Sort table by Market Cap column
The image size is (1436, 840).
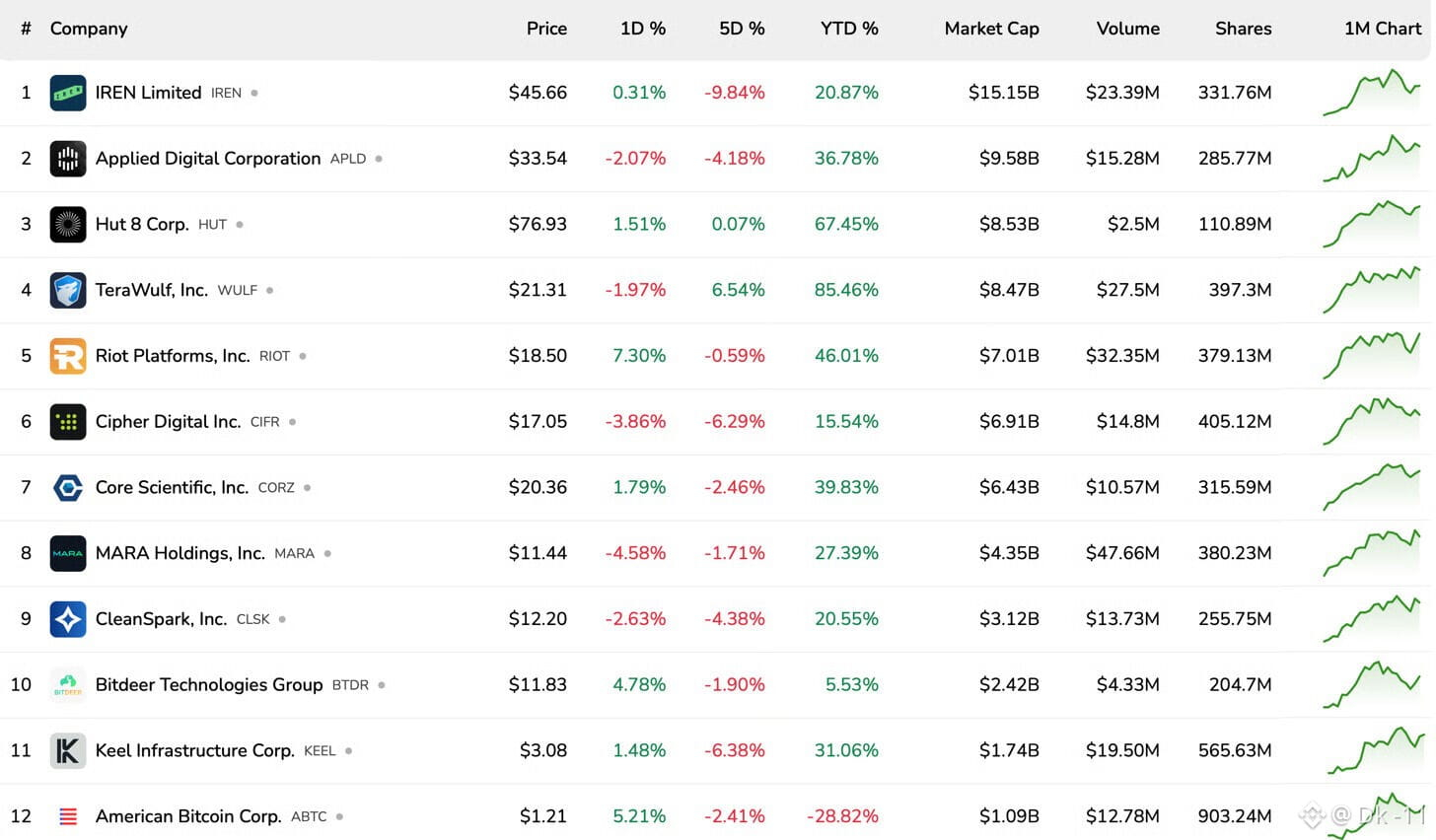click(x=991, y=29)
